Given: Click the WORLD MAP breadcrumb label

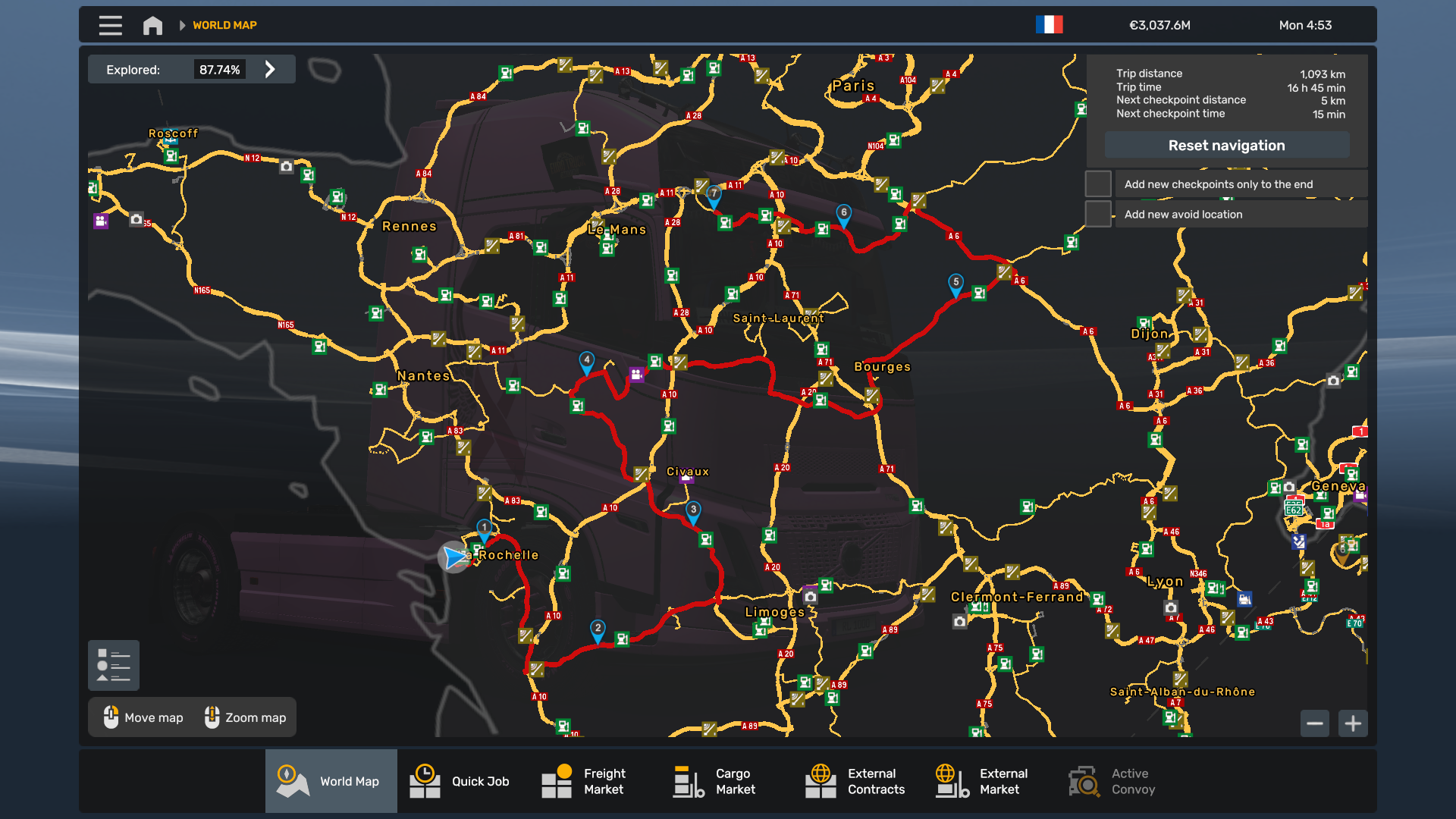Looking at the screenshot, I should tap(224, 25).
